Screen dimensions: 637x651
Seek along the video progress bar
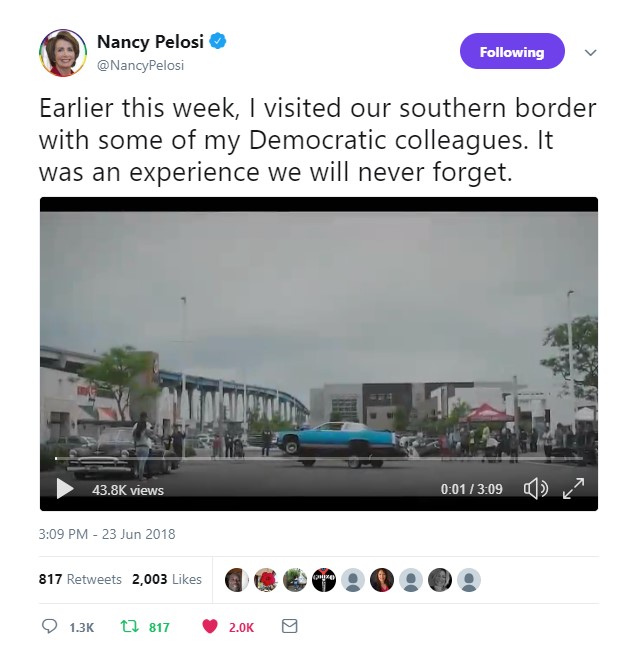(318, 458)
